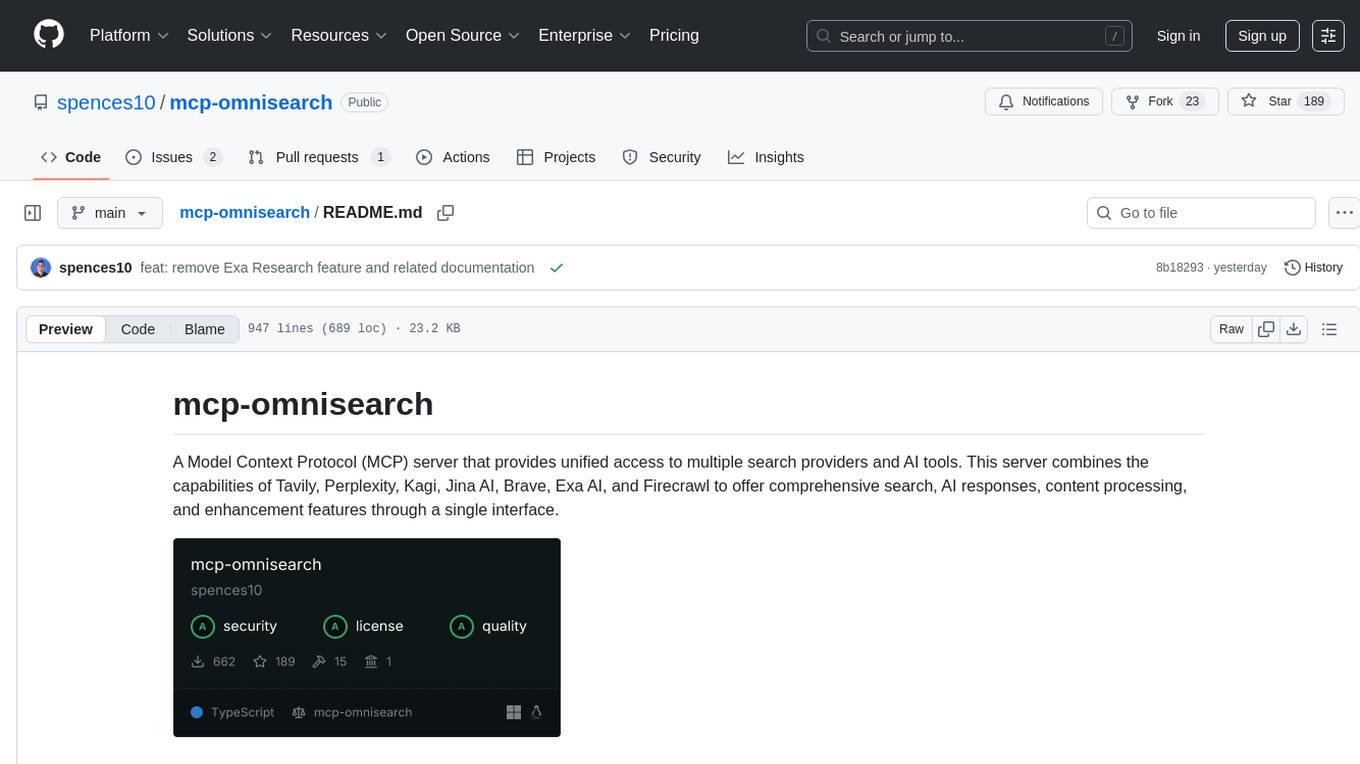Image resolution: width=1360 pixels, height=764 pixels.
Task: Open the Raw file view
Action: 1231,329
